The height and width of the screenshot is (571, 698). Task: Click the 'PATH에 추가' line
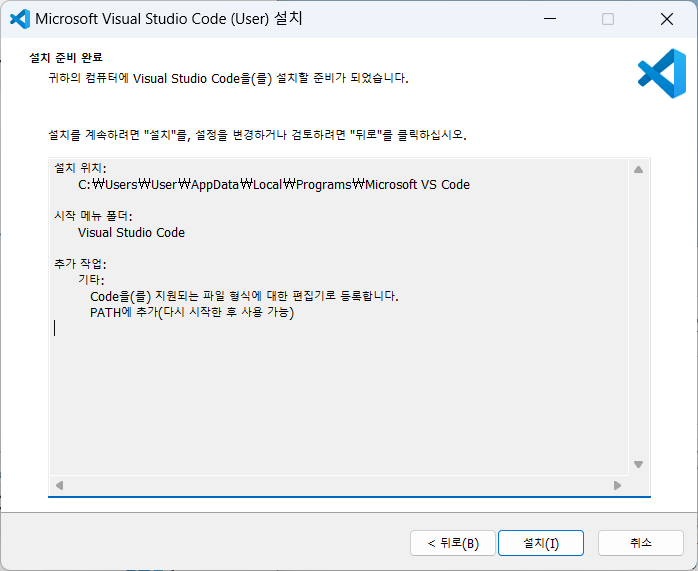[x=192, y=312]
